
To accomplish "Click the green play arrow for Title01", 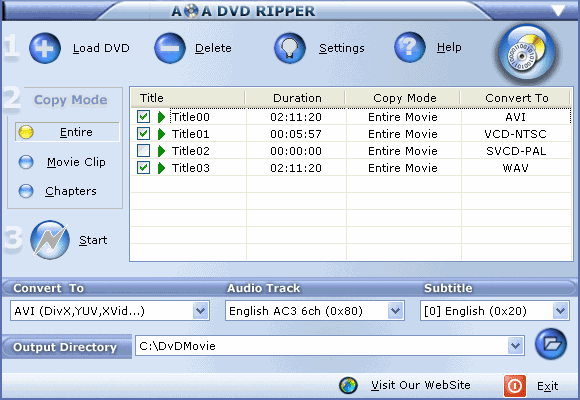I will (161, 134).
